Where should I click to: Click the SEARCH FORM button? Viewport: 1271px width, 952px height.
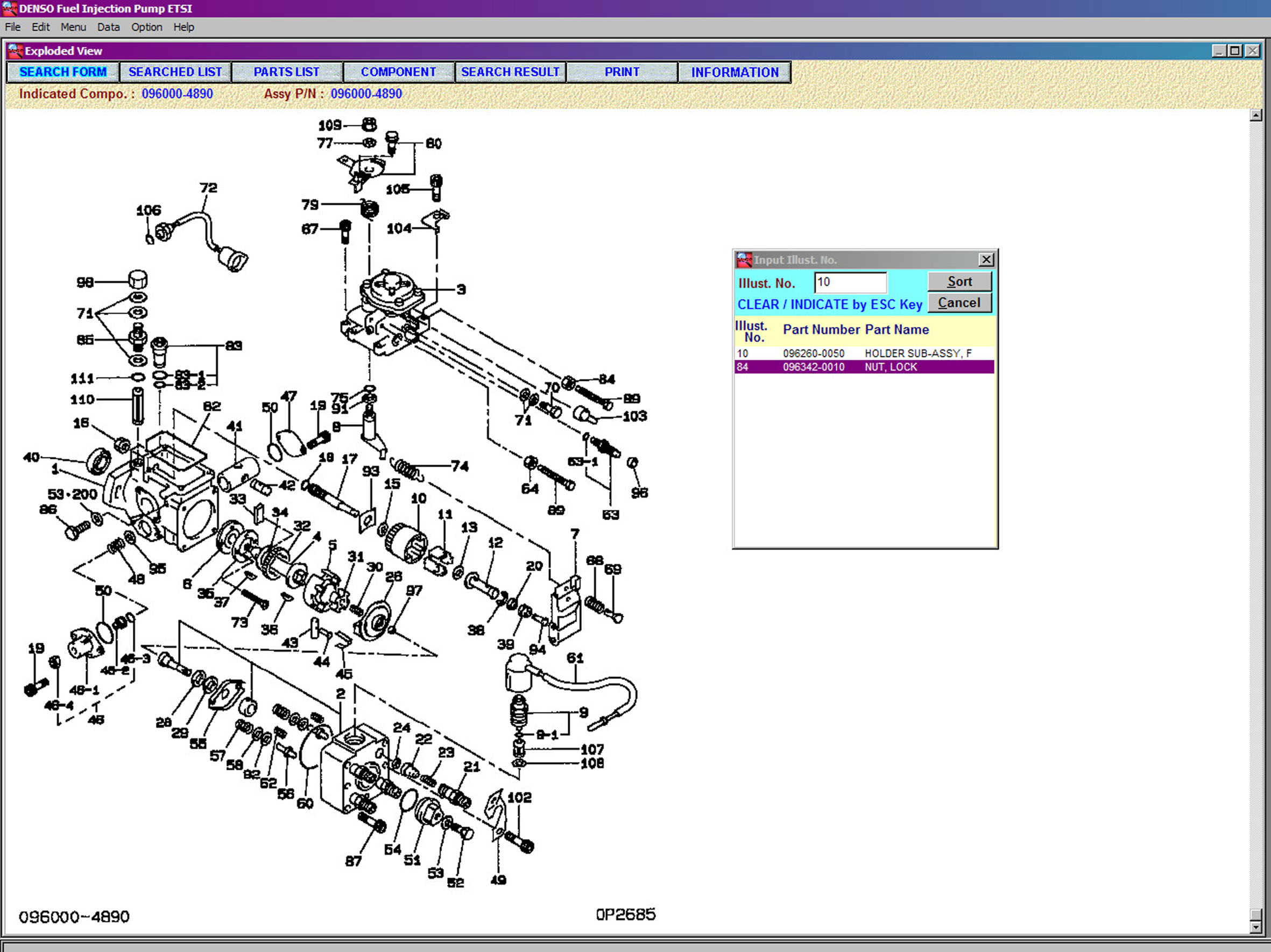coord(62,72)
